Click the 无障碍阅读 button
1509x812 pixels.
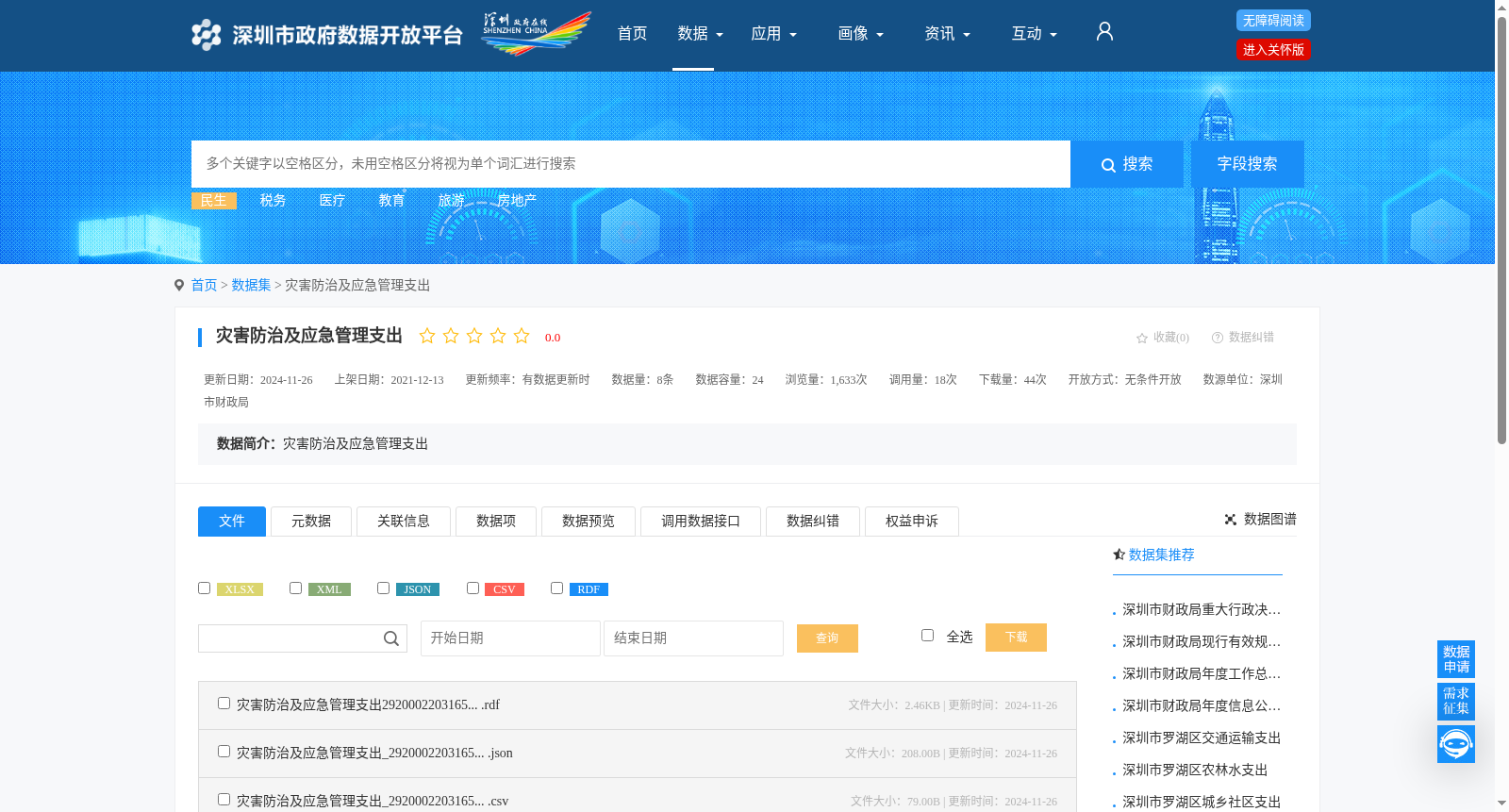(x=1273, y=21)
